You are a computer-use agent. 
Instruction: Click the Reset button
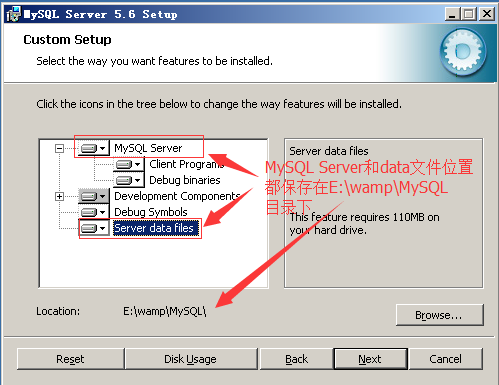(x=70, y=359)
